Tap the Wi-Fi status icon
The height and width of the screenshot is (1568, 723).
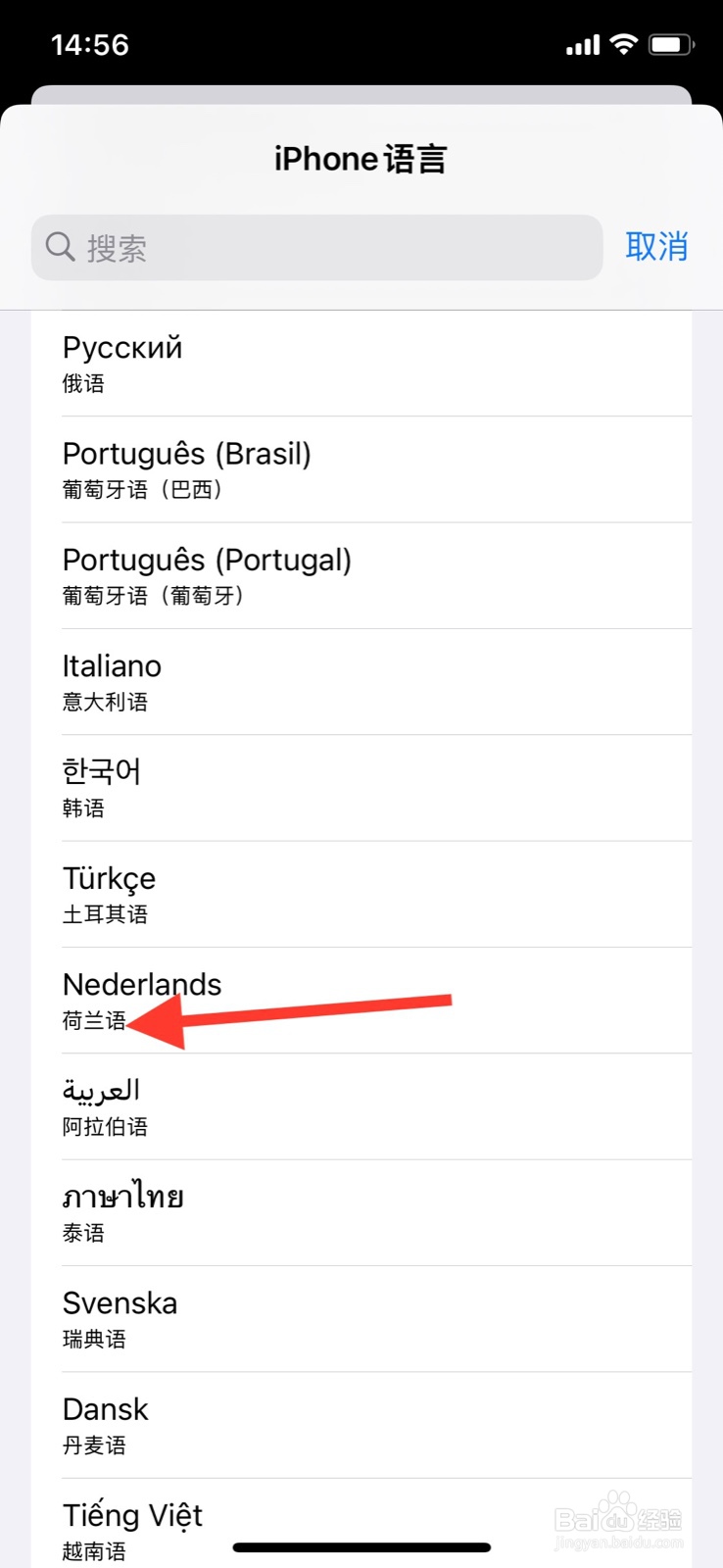[x=623, y=44]
